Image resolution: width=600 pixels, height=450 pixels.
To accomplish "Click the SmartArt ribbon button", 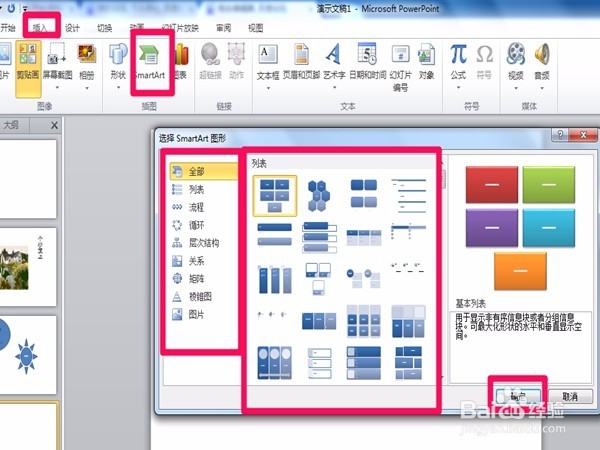I will coord(150,62).
